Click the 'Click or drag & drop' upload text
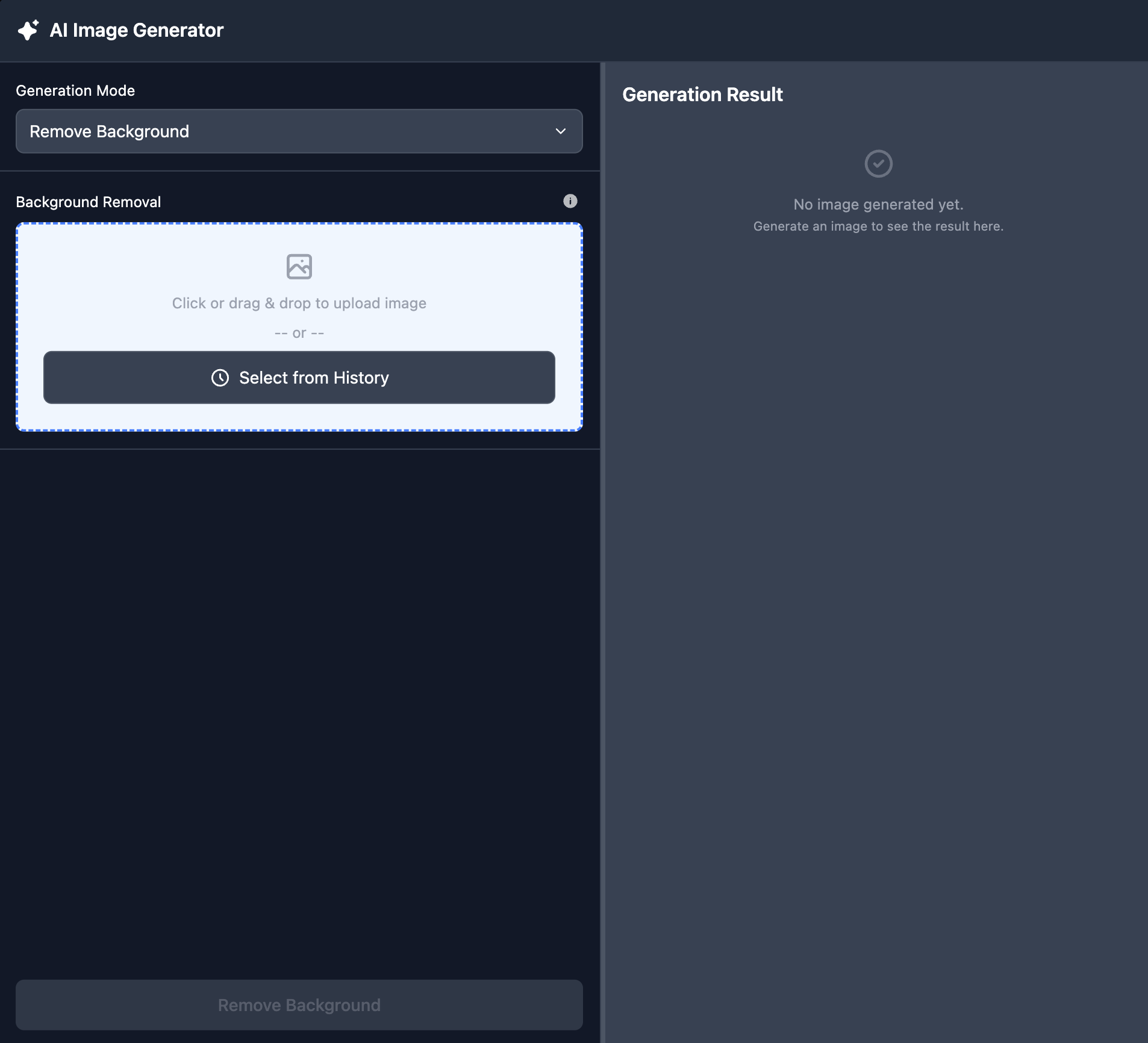The image size is (1148, 1043). pyautogui.click(x=299, y=304)
